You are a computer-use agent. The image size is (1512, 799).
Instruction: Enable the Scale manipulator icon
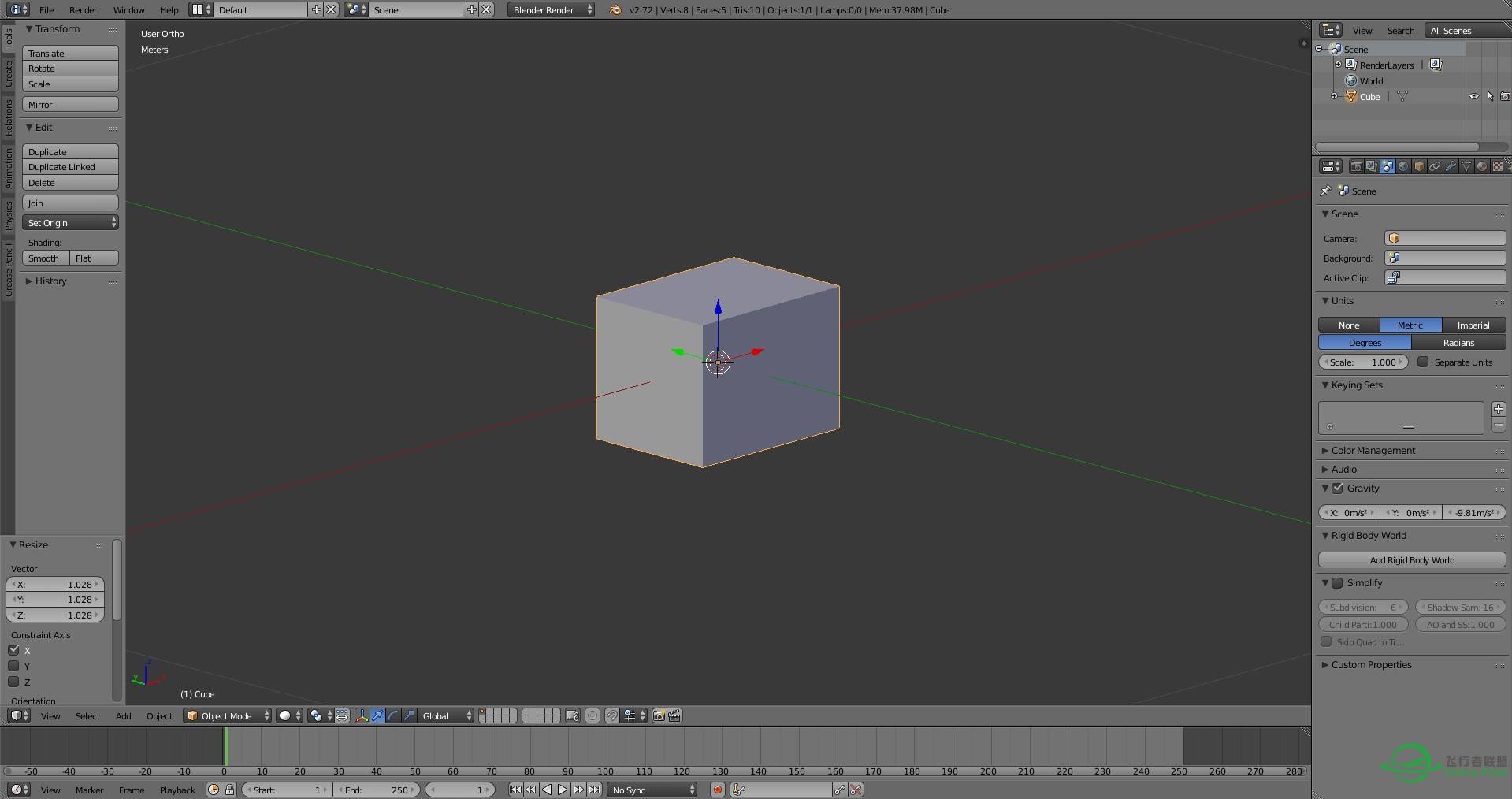[x=409, y=715]
